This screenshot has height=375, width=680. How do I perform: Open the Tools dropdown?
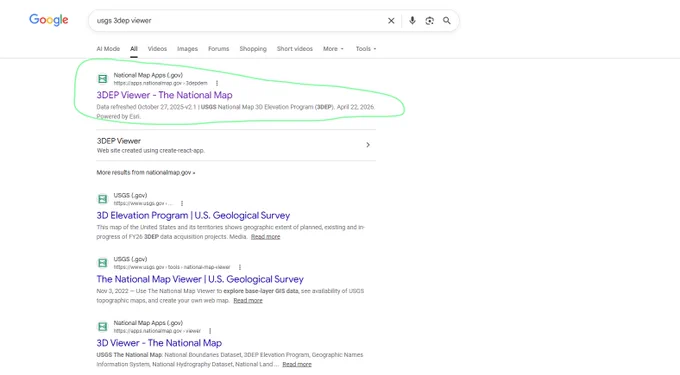point(366,49)
